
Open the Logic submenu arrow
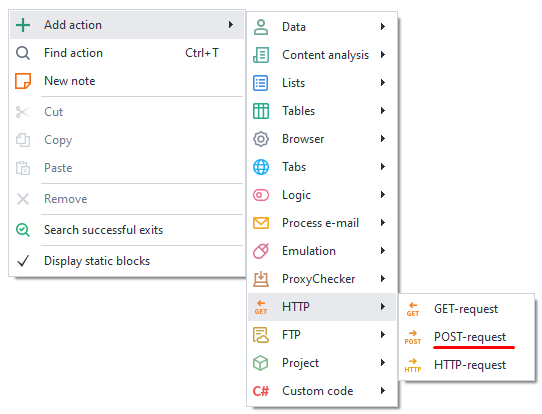click(x=383, y=195)
